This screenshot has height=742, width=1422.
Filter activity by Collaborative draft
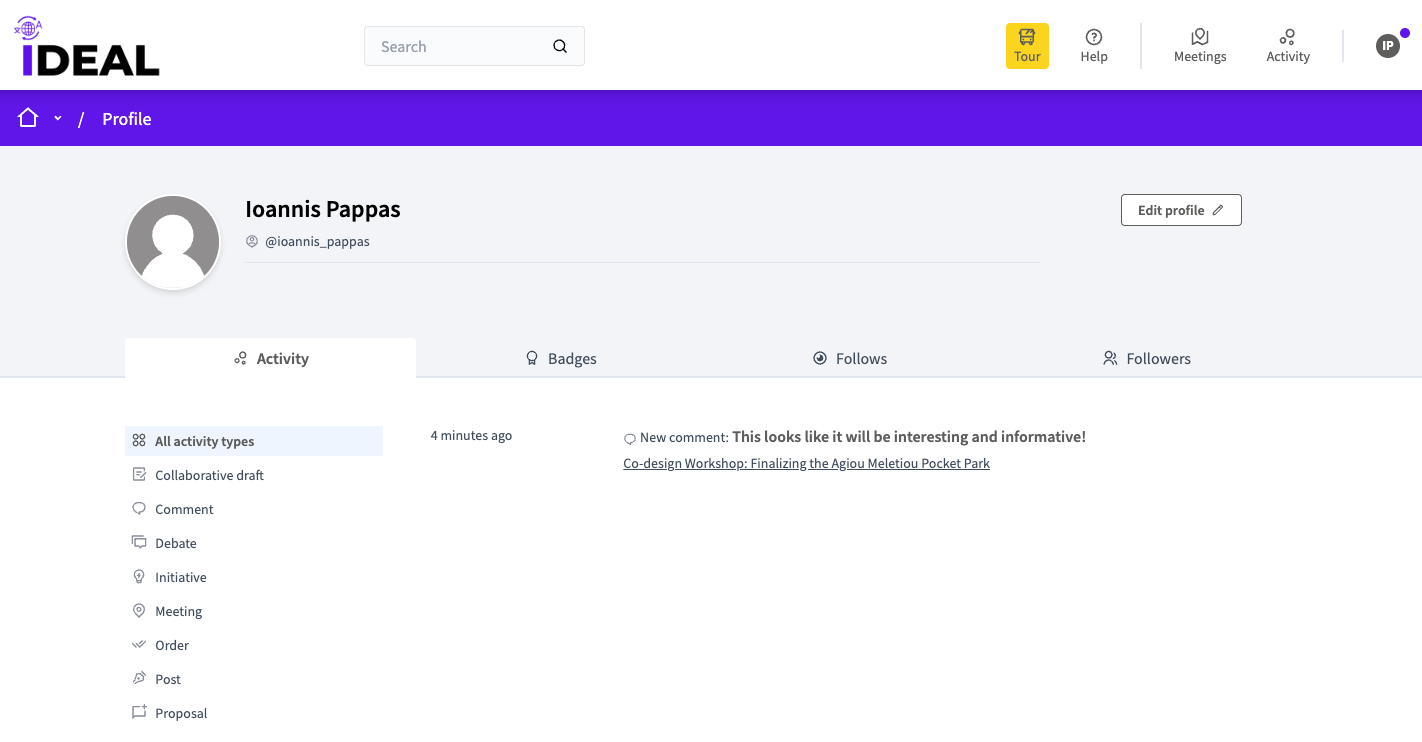[209, 476]
